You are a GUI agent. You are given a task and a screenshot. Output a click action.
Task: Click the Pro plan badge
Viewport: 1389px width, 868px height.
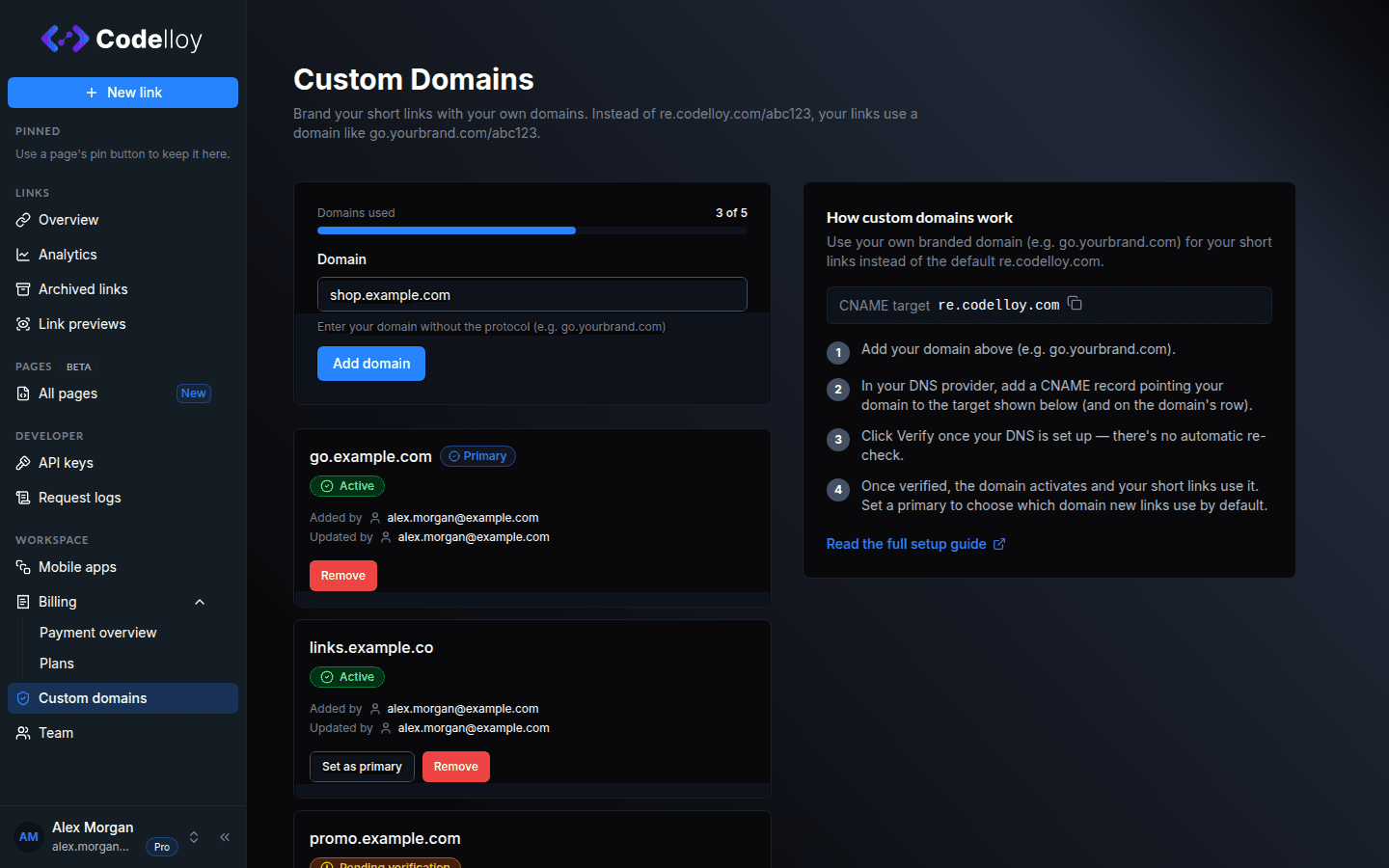pos(162,847)
